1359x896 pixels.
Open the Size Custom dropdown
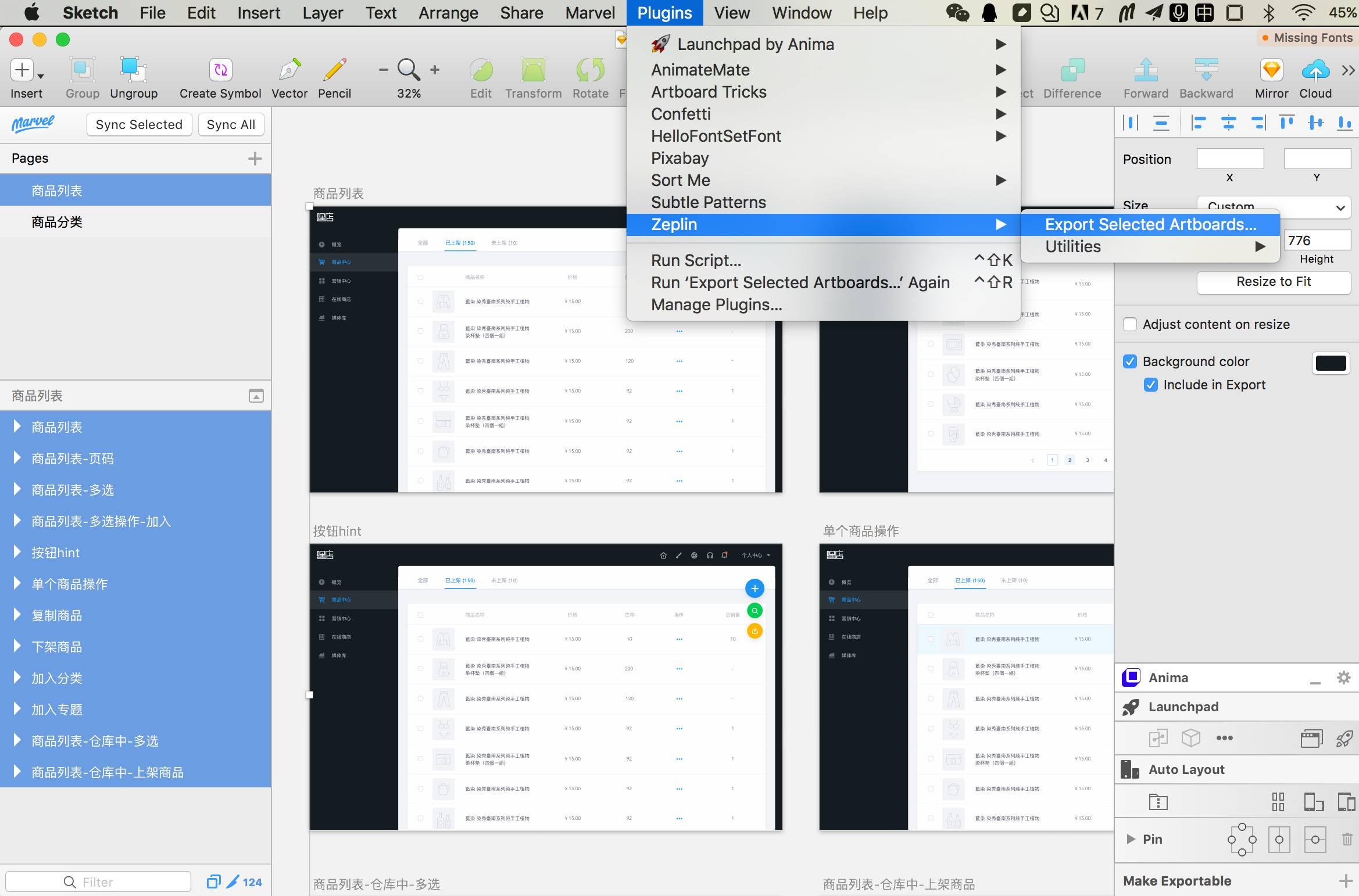pos(1274,207)
